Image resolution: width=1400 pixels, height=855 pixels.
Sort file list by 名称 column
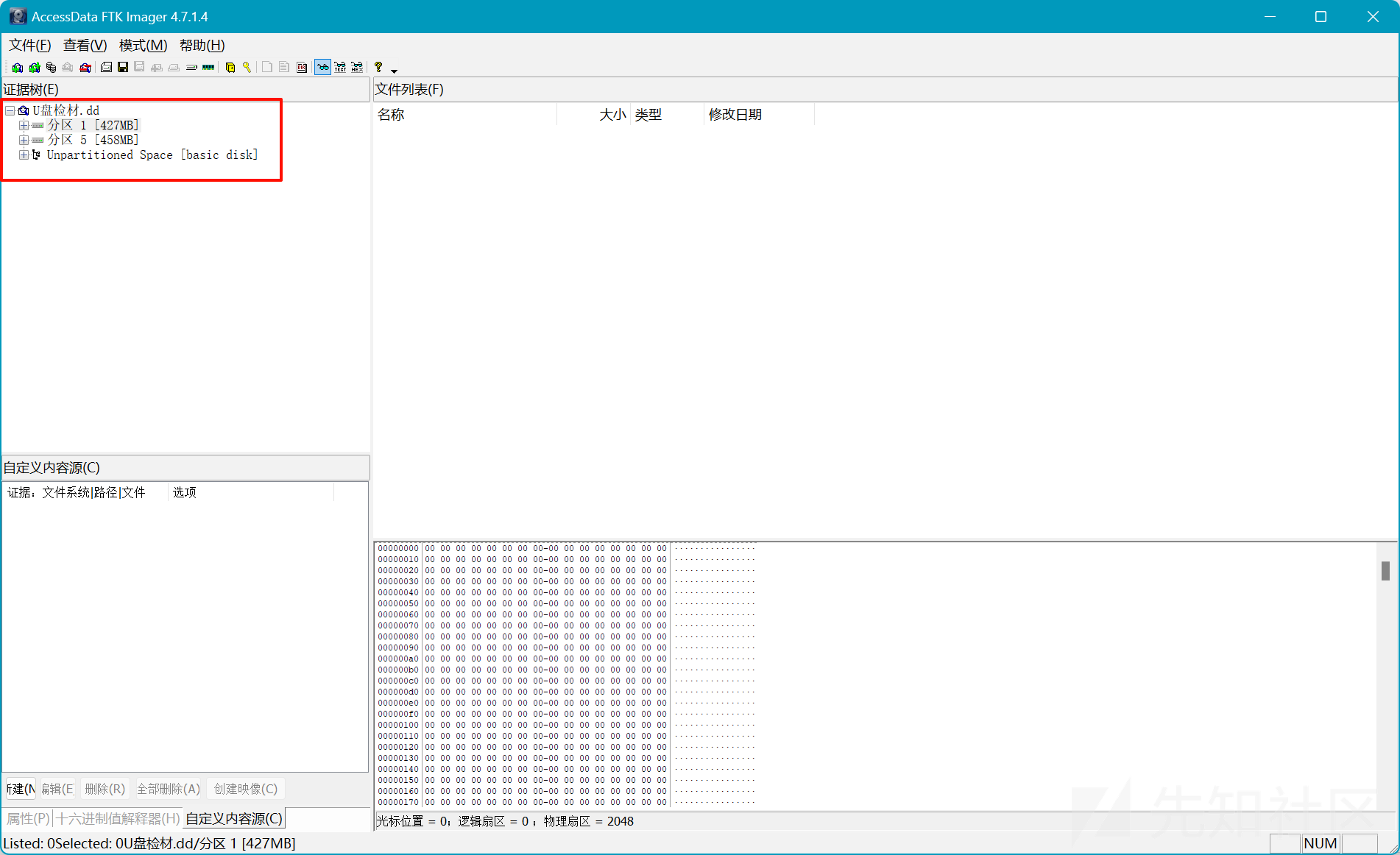click(x=465, y=115)
